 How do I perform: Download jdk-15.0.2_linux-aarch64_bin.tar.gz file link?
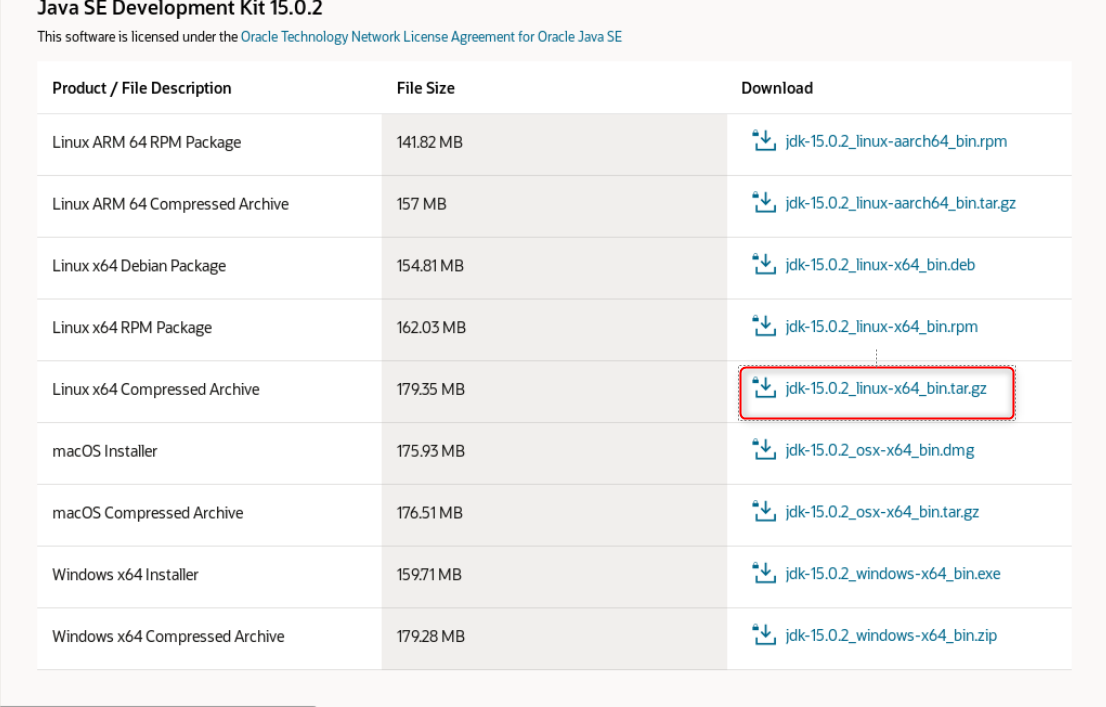click(900, 203)
